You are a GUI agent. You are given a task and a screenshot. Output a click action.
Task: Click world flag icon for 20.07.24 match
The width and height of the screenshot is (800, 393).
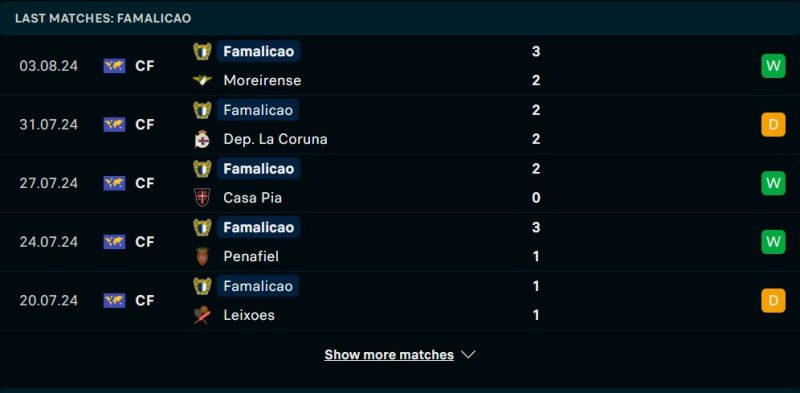tap(114, 300)
